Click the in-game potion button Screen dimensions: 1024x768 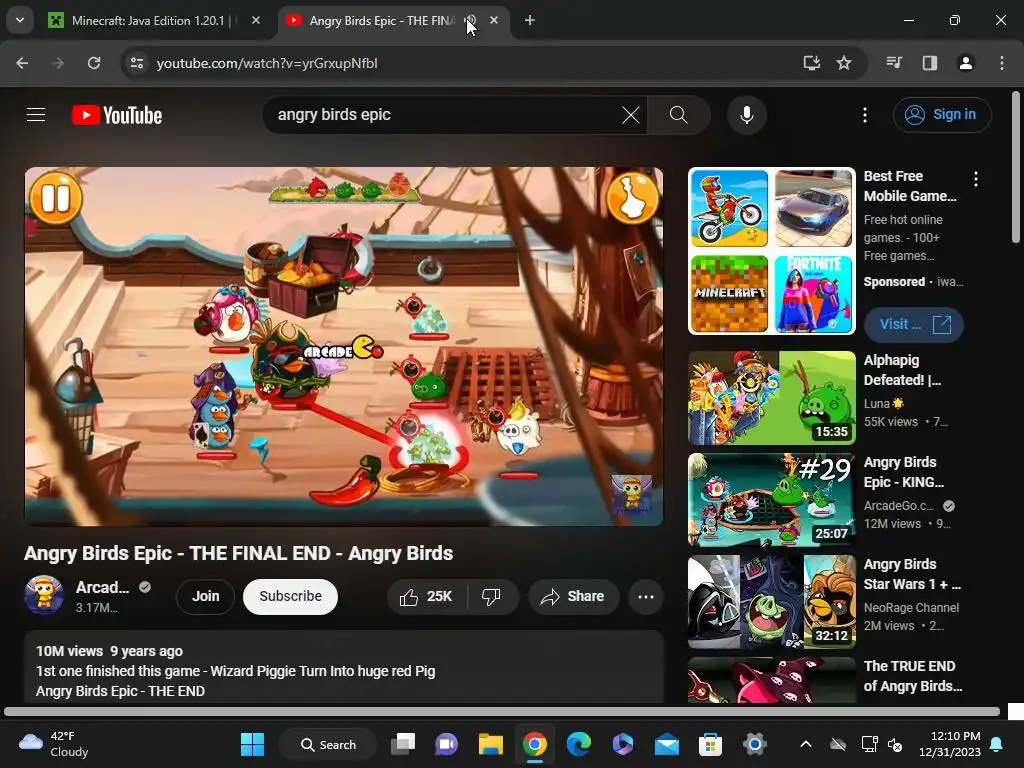click(632, 197)
